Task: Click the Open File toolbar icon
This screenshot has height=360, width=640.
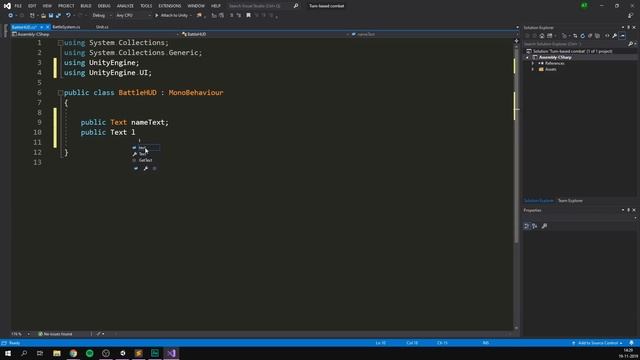Action: 43,16
